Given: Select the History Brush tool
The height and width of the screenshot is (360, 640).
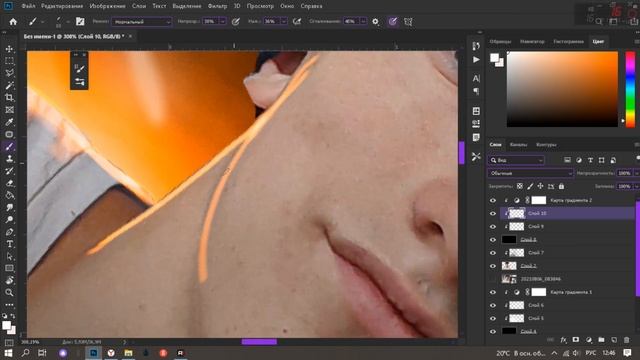Looking at the screenshot, I should click(x=9, y=171).
